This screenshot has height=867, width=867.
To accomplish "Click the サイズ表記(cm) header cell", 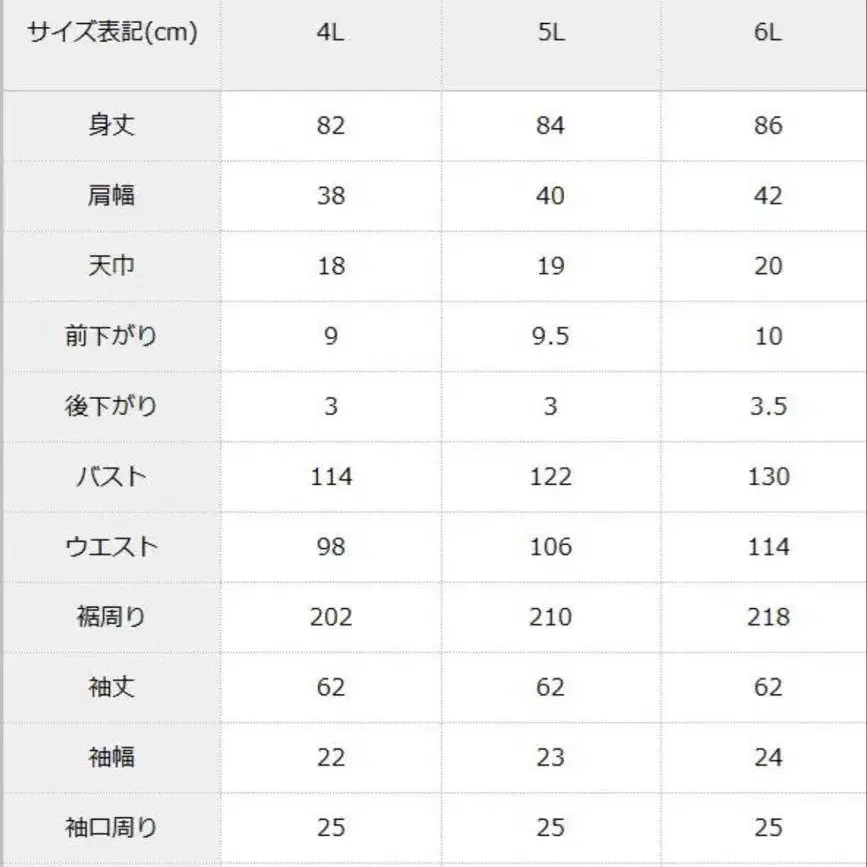I will point(112,33).
